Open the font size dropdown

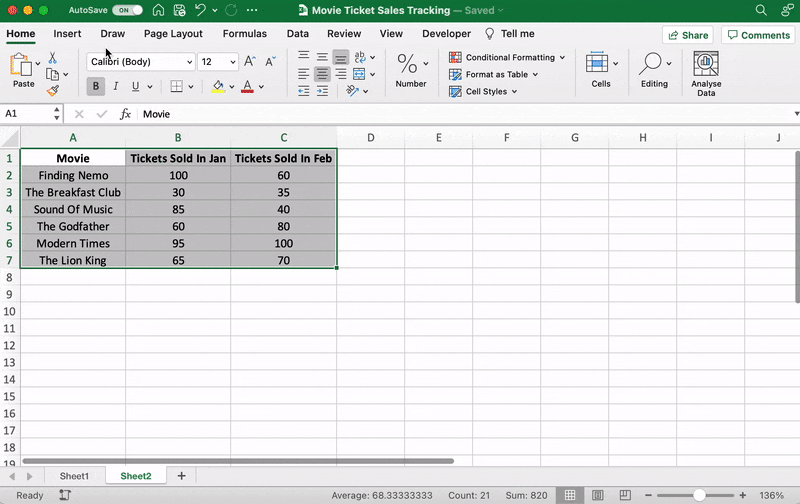tap(233, 62)
